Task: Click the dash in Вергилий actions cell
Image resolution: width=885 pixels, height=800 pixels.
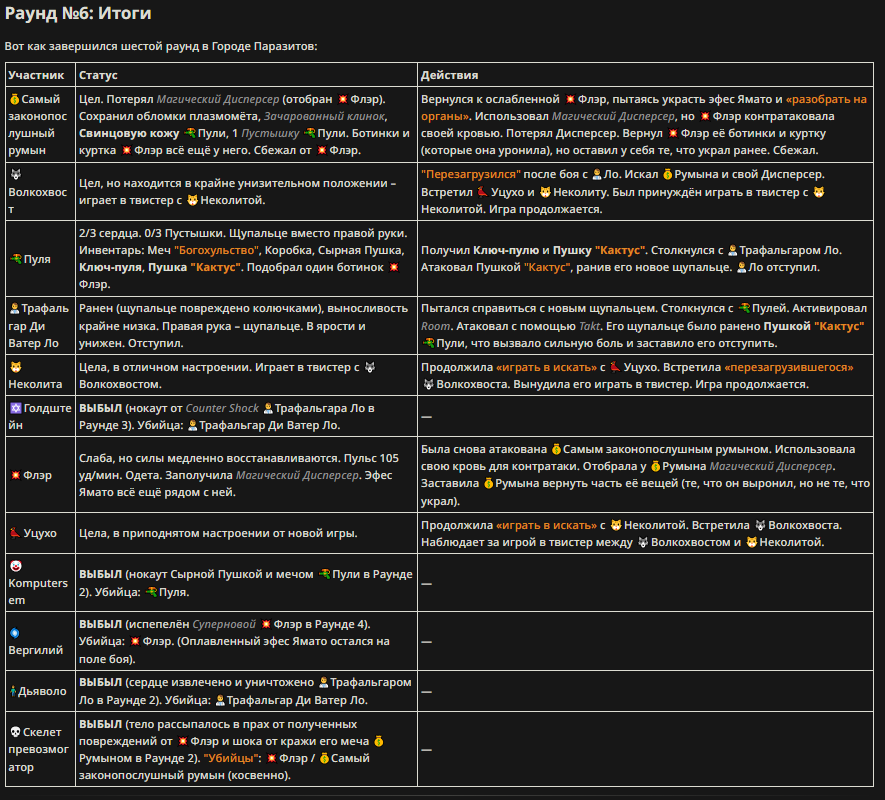Action: (426, 642)
